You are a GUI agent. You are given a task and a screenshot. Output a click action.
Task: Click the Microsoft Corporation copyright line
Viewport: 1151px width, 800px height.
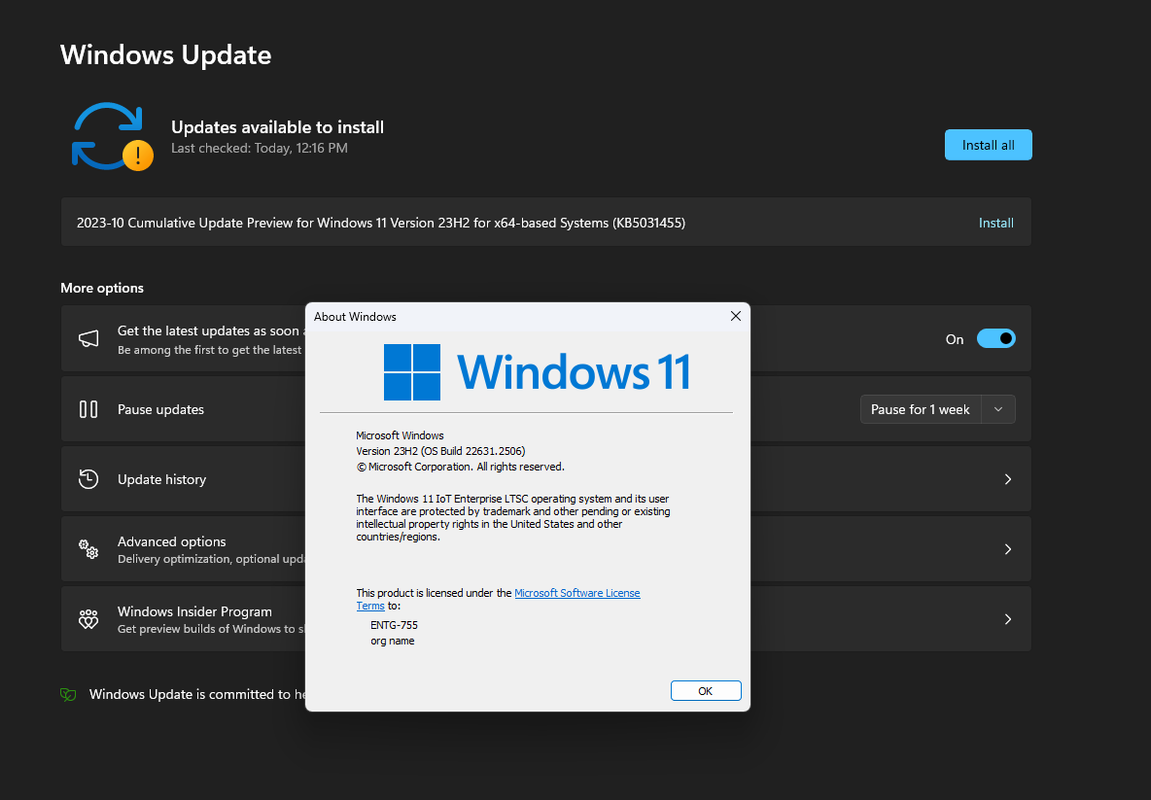(460, 467)
